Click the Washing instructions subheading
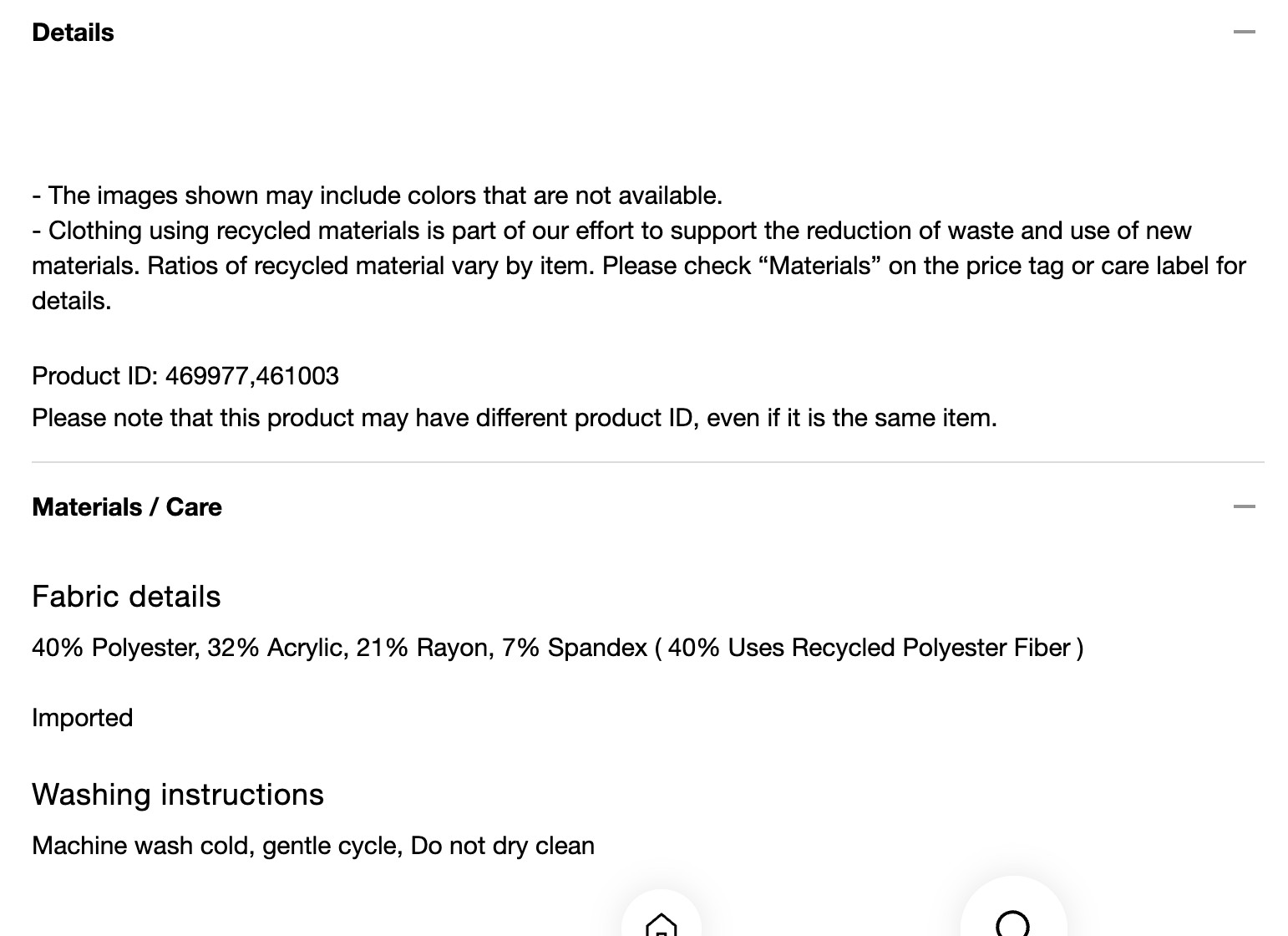1288x936 pixels. [178, 795]
